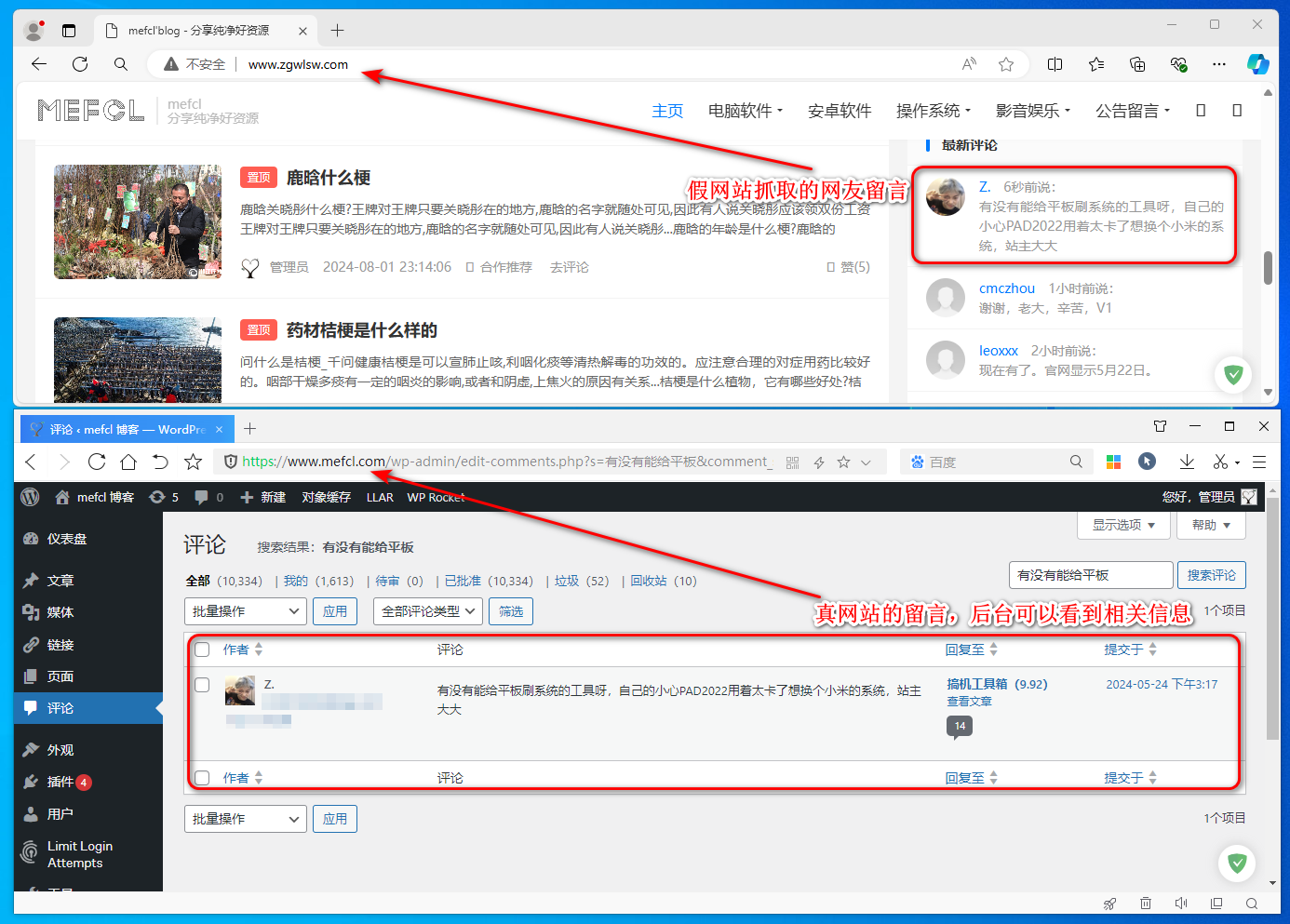Add zgwlsw.com page to favorites star
Screen dimensions: 1290x924
(x=1006, y=64)
